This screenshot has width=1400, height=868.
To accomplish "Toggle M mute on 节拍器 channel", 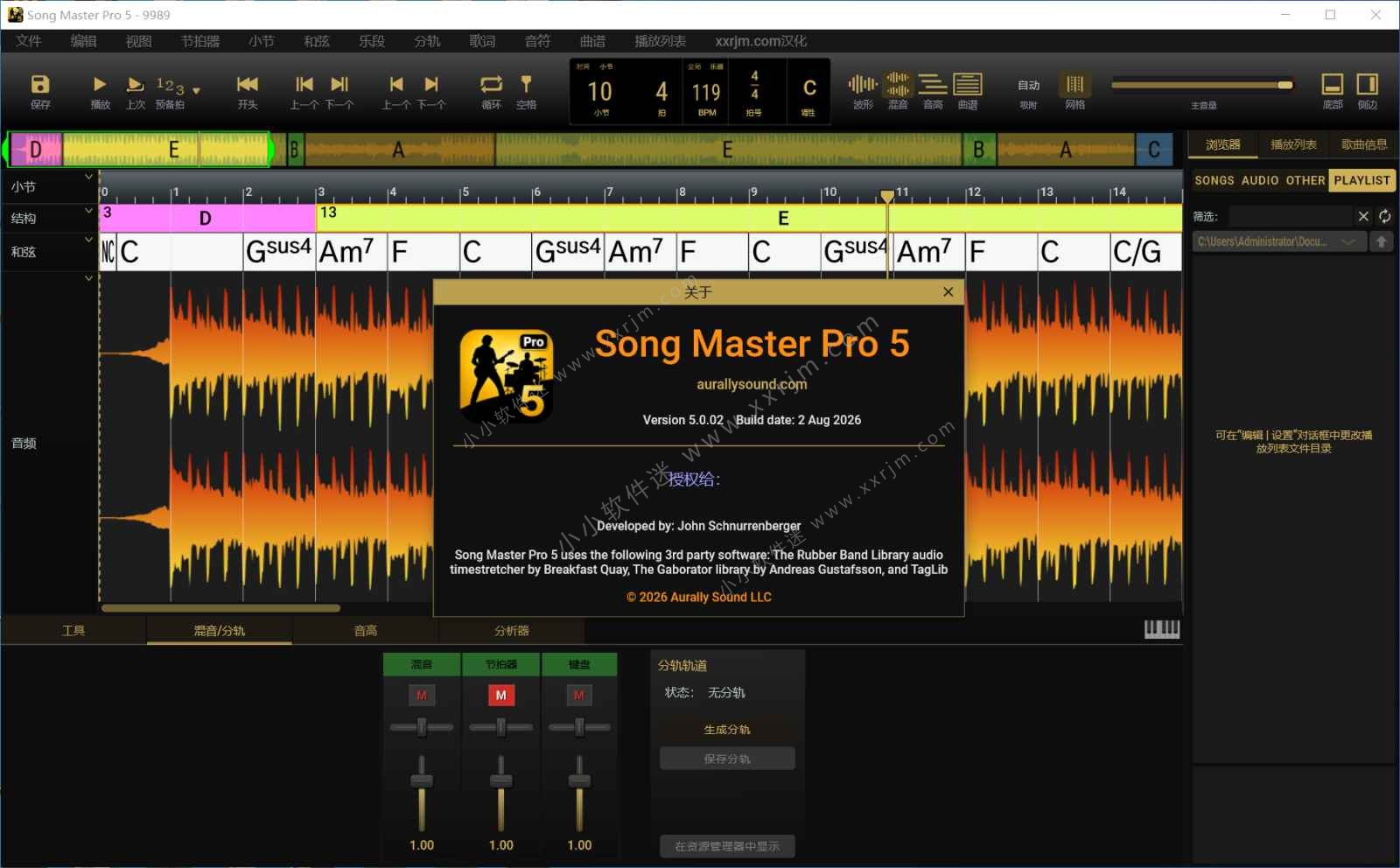I will pyautogui.click(x=501, y=696).
